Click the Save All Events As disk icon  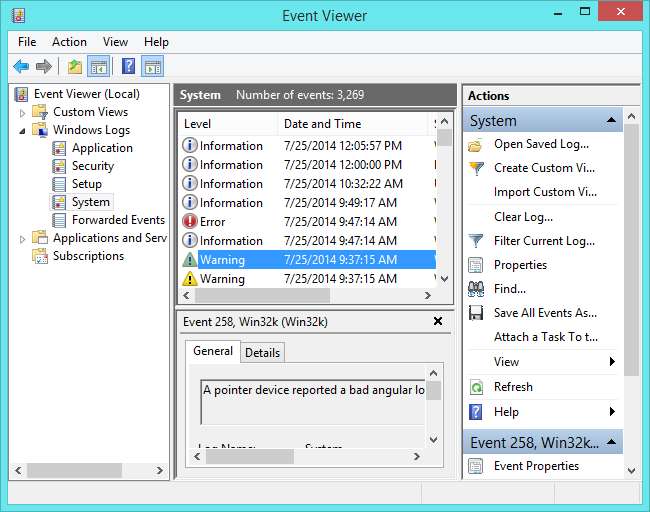click(x=477, y=313)
